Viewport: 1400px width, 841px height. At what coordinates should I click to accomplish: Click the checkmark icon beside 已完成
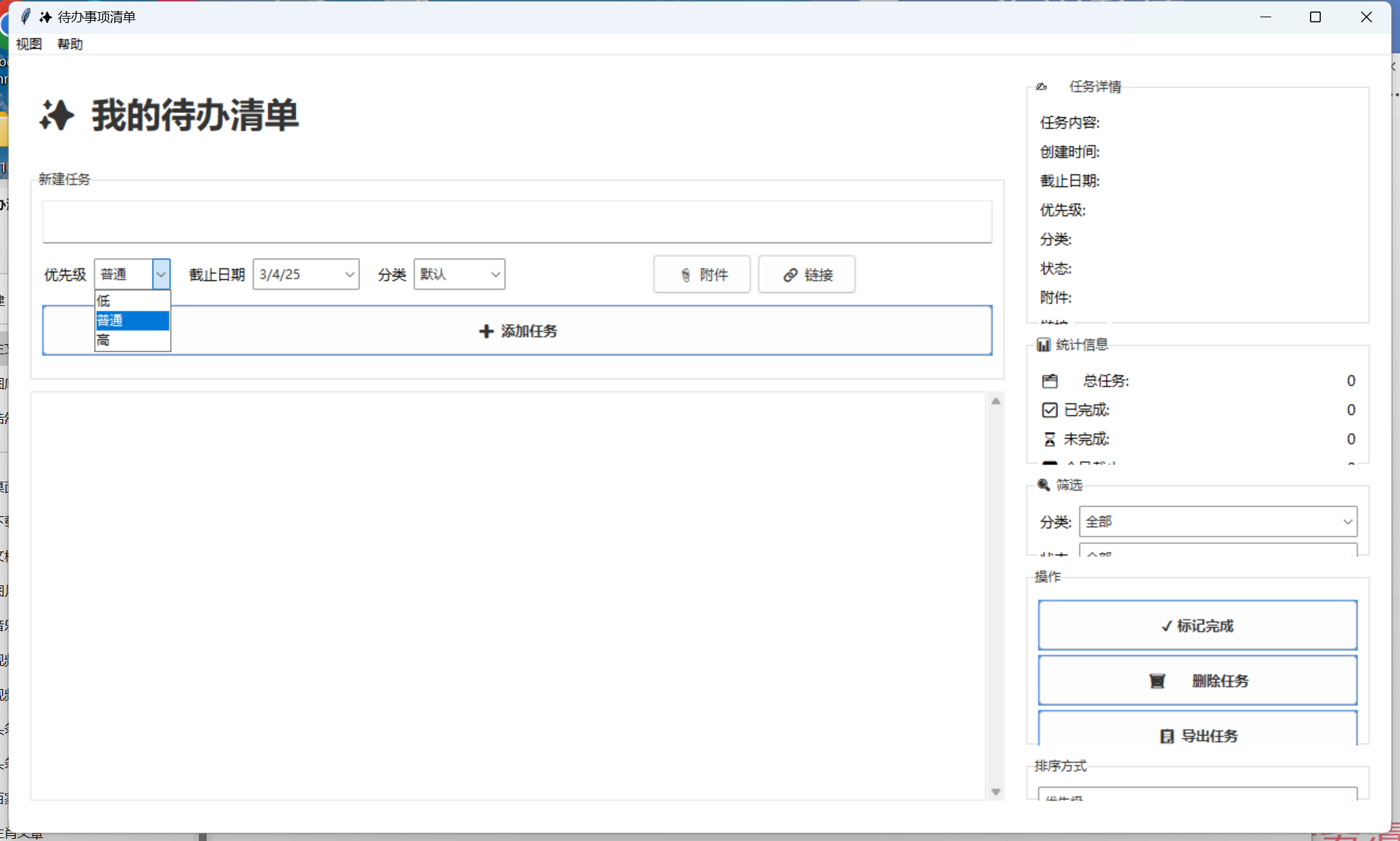tap(1050, 410)
